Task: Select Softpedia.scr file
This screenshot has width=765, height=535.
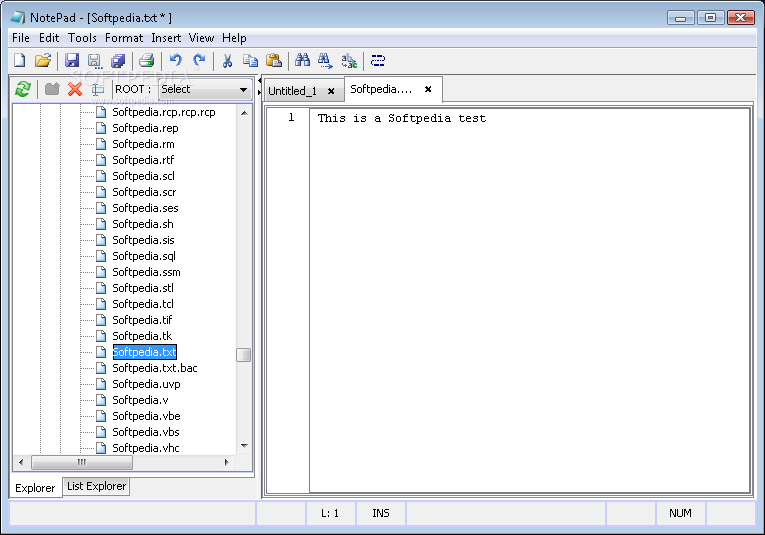Action: coord(144,192)
